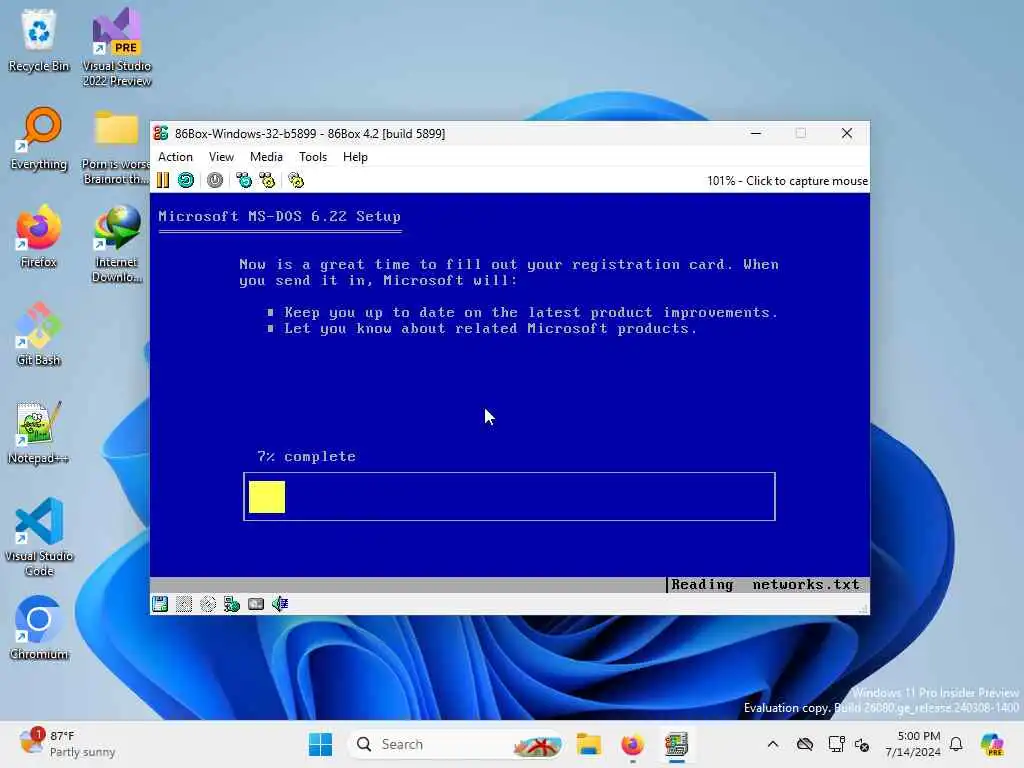This screenshot has height=768, width=1024.
Task: Select the Git Bash desktop icon
Action: pyautogui.click(x=39, y=334)
